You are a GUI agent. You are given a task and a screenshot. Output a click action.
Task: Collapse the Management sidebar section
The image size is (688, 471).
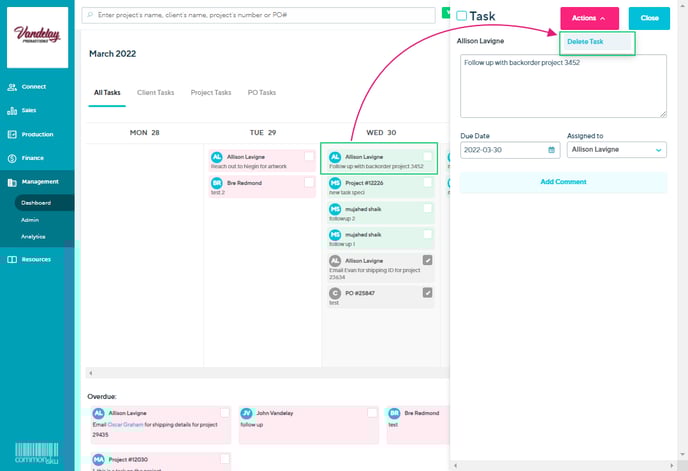click(x=40, y=182)
